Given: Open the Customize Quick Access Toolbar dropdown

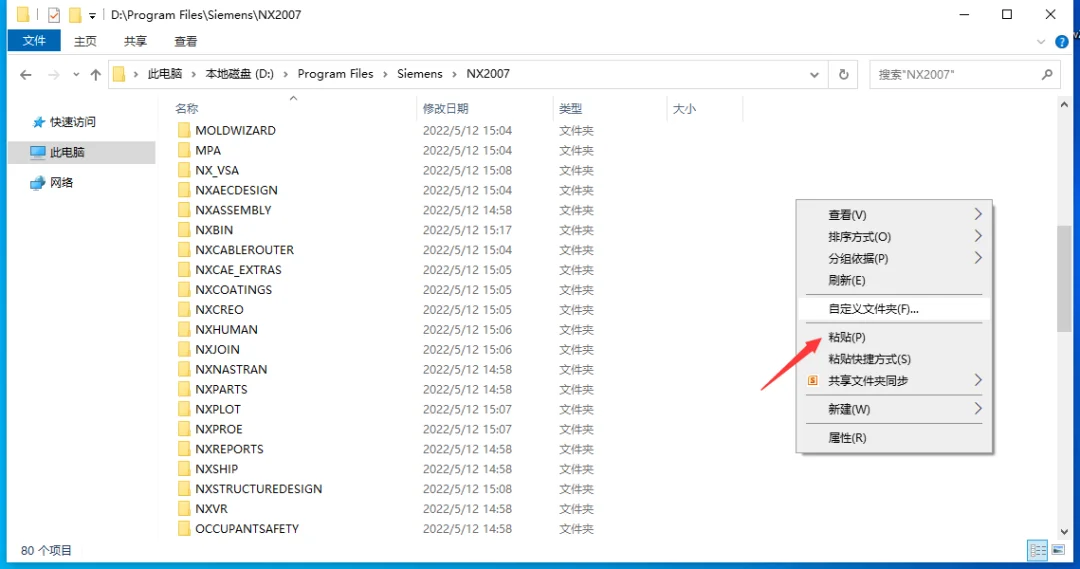Looking at the screenshot, I should [x=92, y=15].
